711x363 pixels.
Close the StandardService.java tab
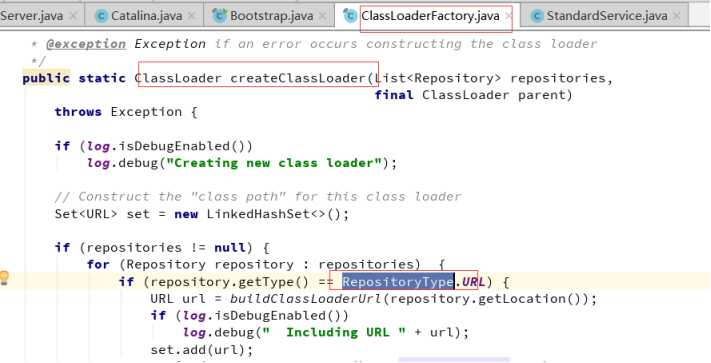677,16
